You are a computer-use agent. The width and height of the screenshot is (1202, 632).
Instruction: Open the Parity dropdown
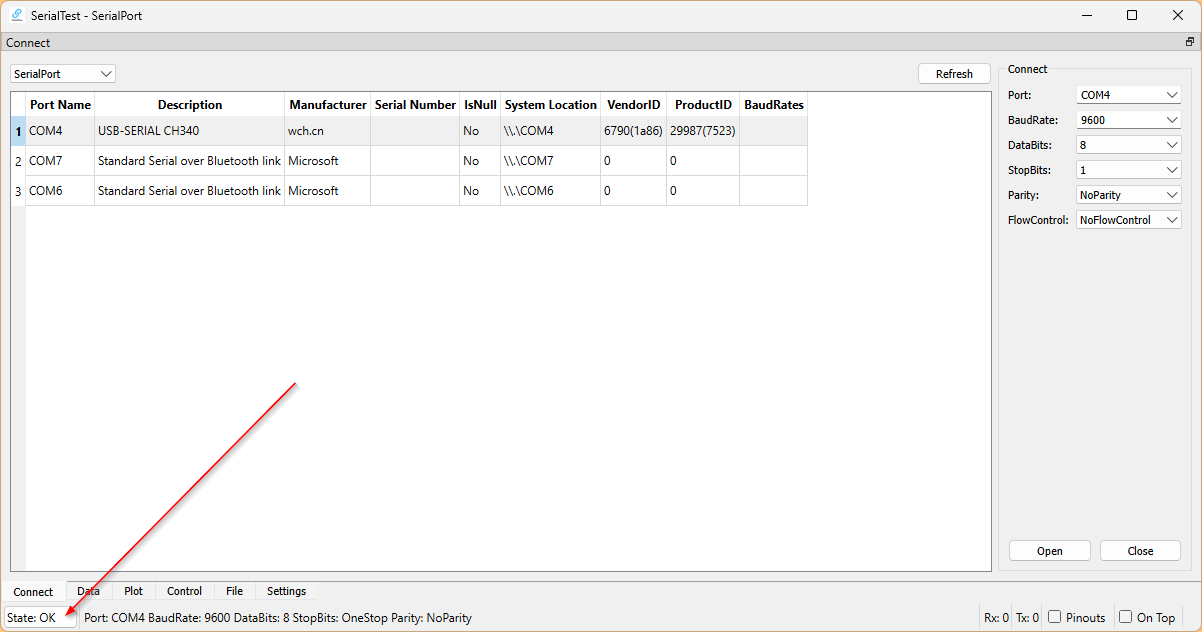click(x=1129, y=195)
